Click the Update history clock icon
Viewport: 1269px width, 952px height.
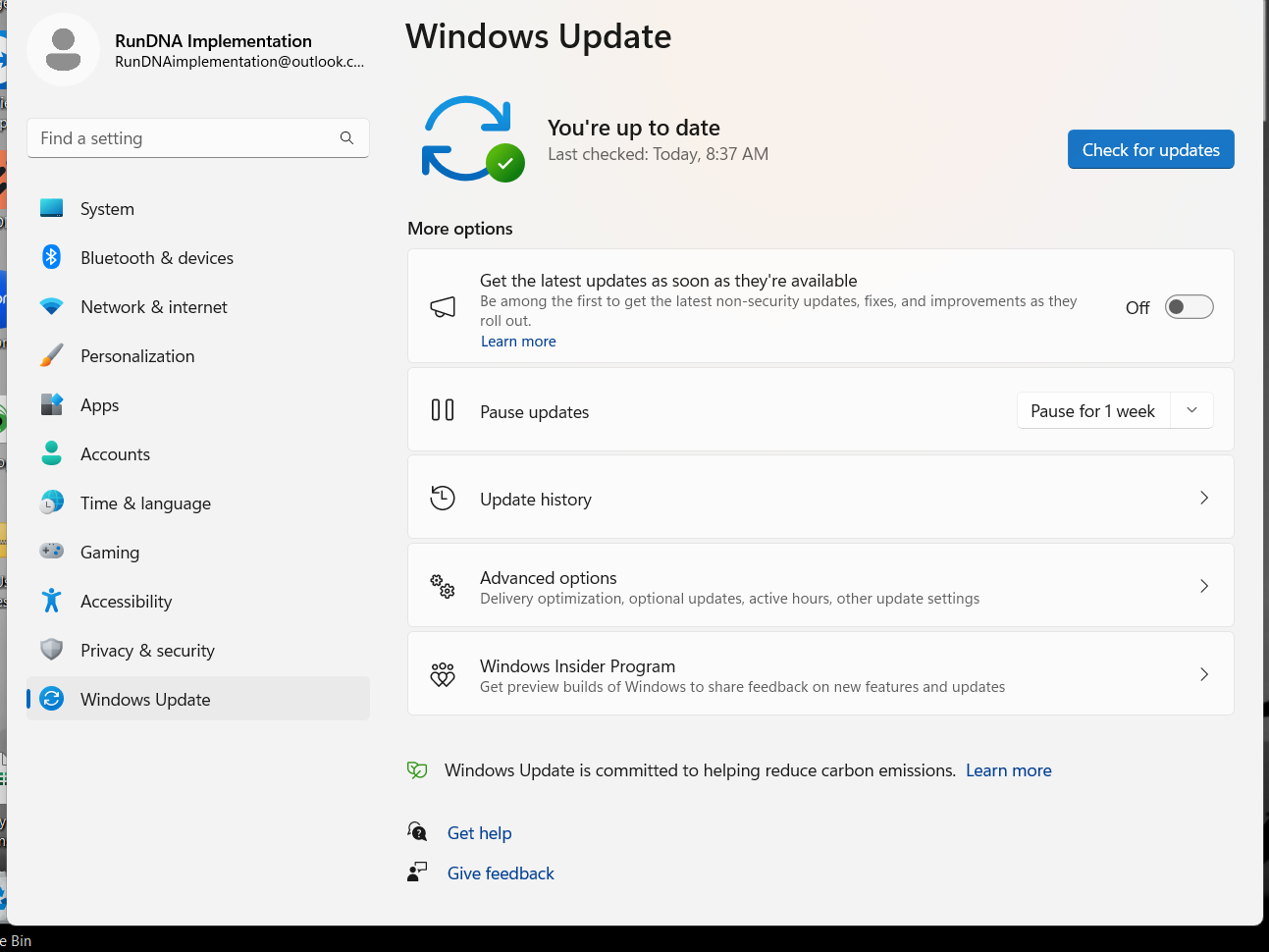tap(443, 499)
